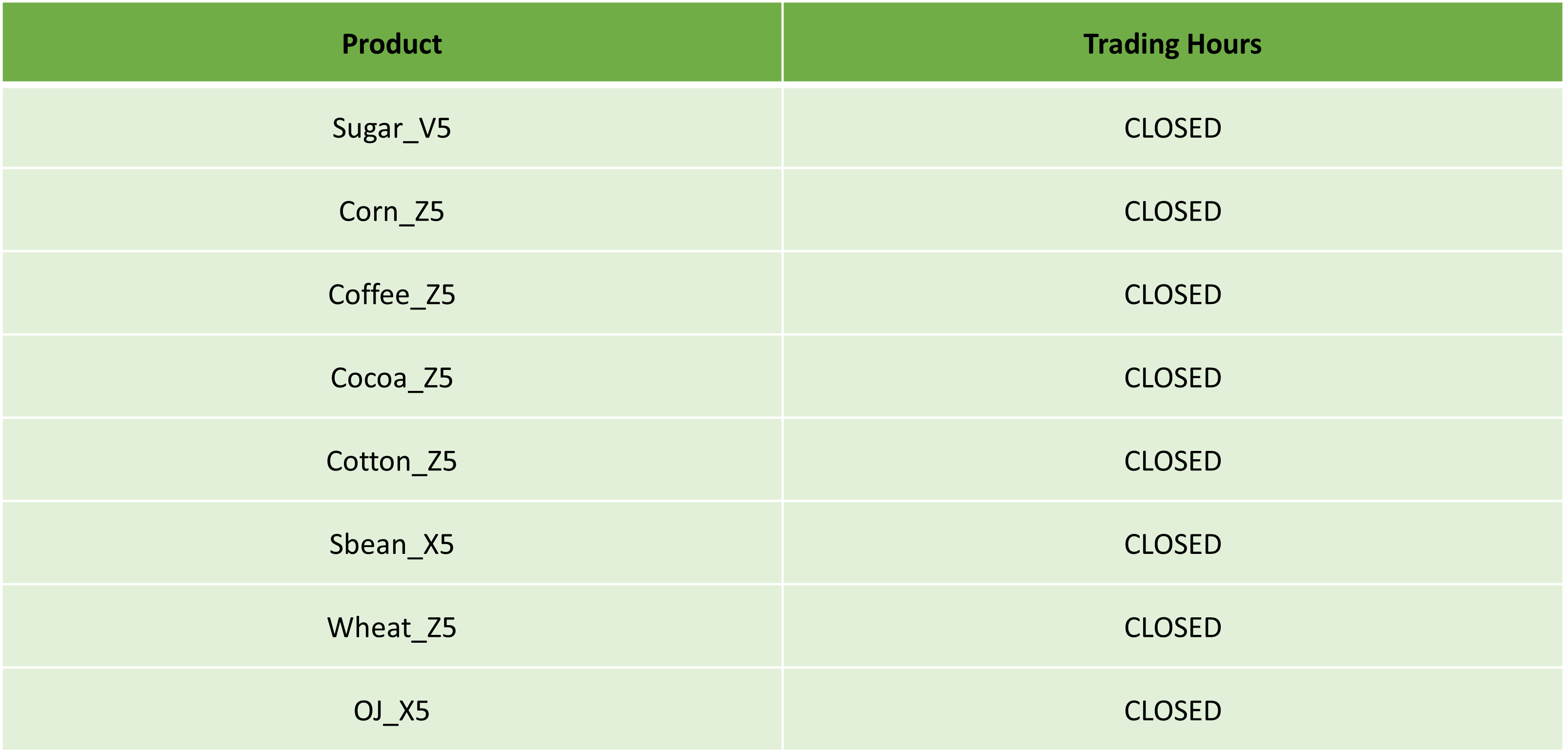Click CLOSED status in Corn_Z5 row
Screen dimensions: 1568x753
tap(1172, 212)
